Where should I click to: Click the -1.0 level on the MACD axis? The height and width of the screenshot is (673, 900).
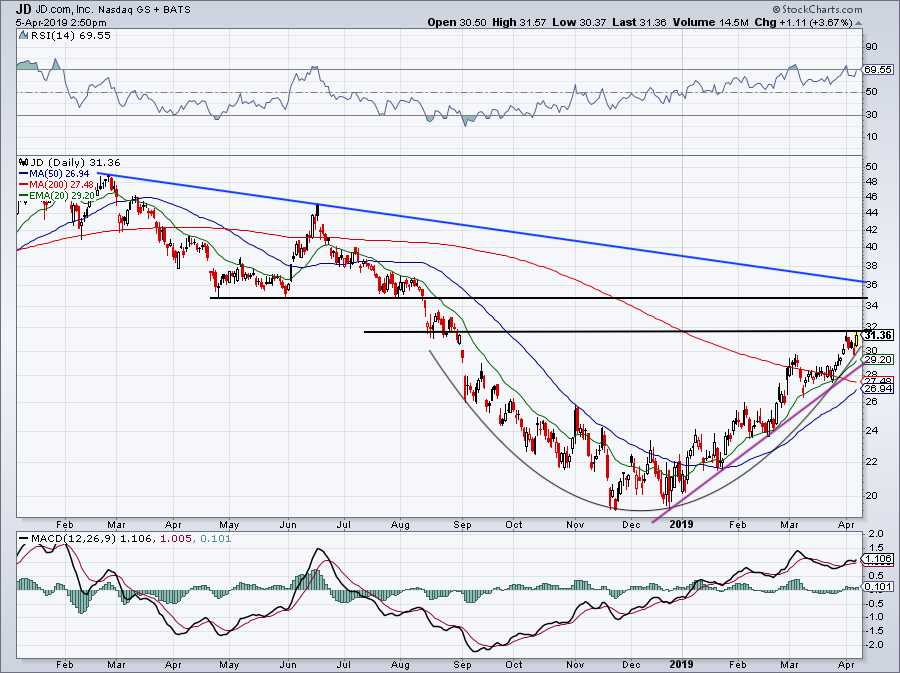pyautogui.click(x=874, y=617)
